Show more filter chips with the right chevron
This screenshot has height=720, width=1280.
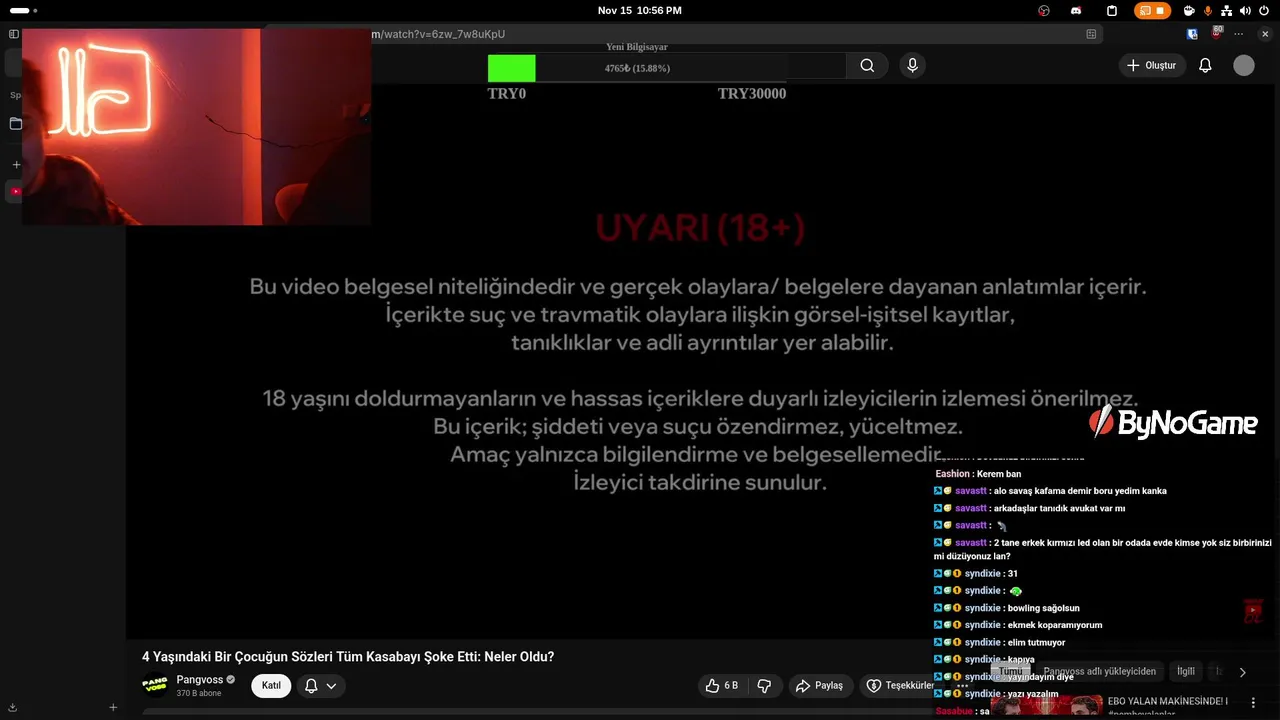coord(1242,672)
